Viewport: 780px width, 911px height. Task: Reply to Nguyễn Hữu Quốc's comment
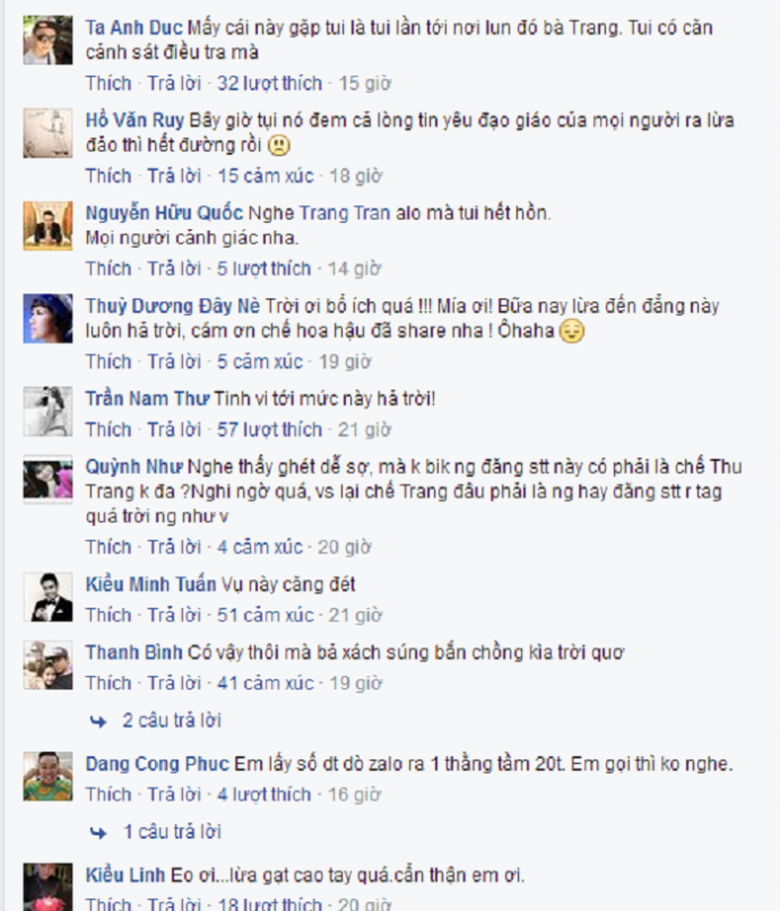[174, 268]
